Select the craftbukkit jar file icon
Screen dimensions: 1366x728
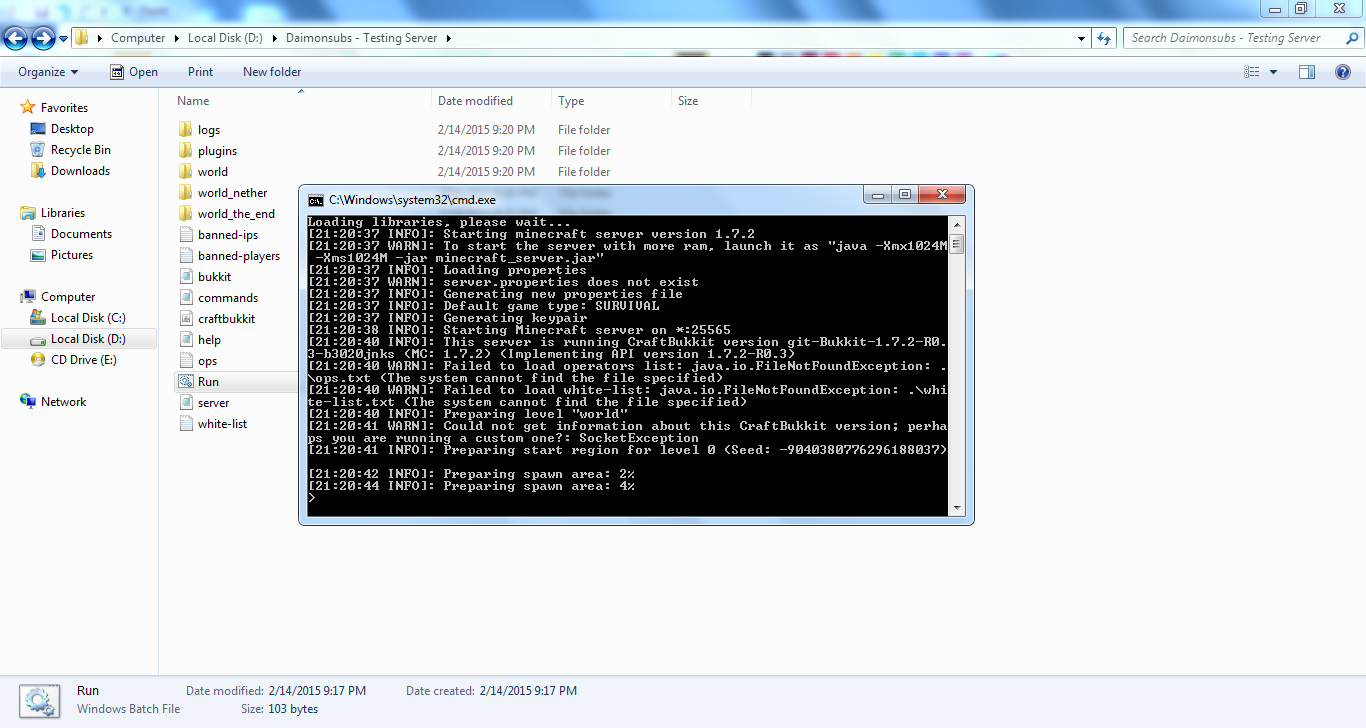click(185, 319)
